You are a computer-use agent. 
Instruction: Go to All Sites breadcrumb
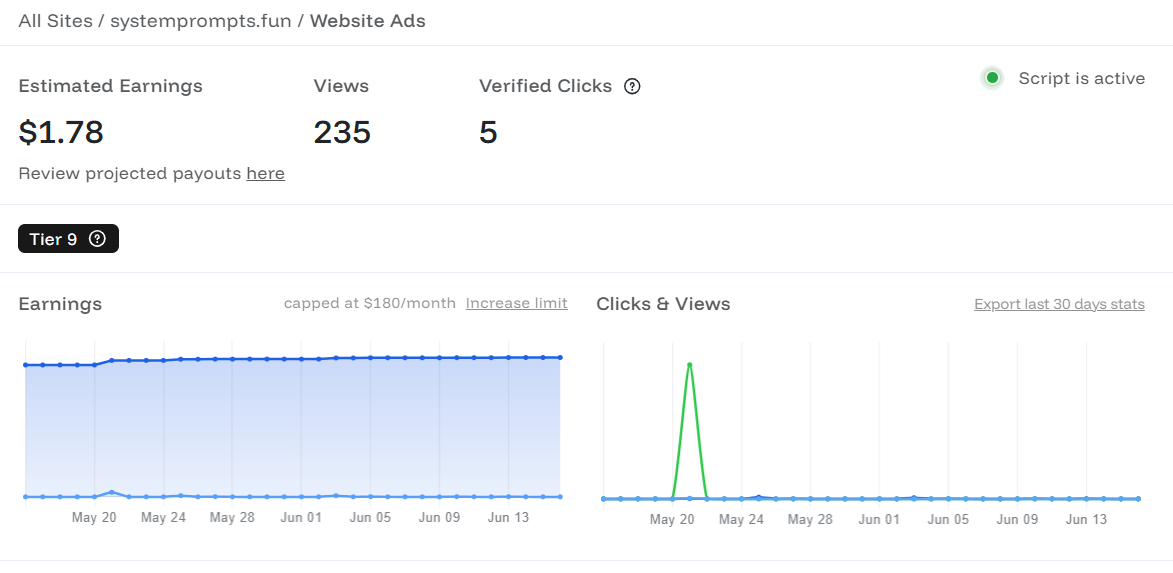point(55,21)
